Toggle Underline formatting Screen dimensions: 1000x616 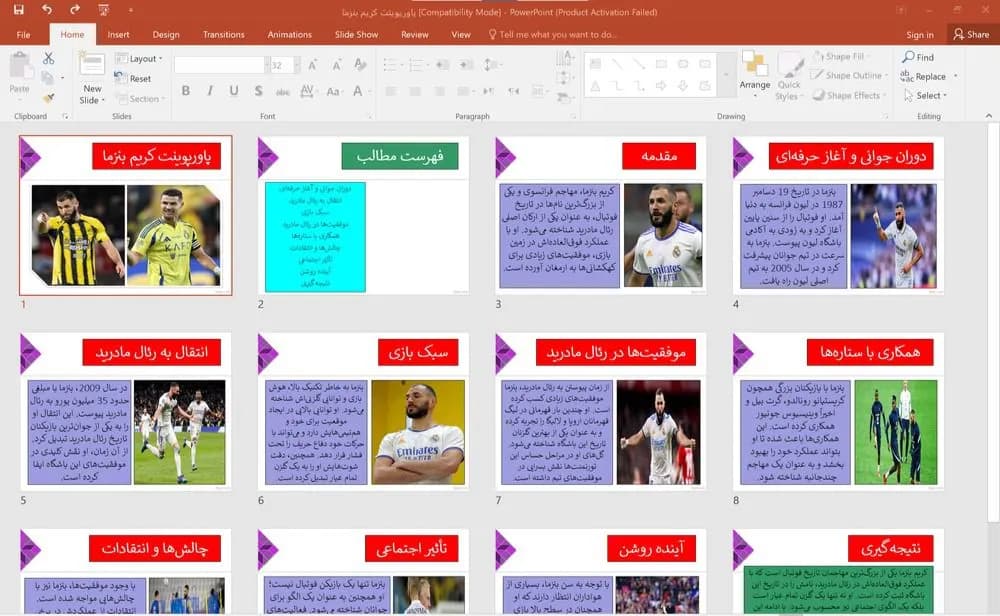(x=234, y=91)
